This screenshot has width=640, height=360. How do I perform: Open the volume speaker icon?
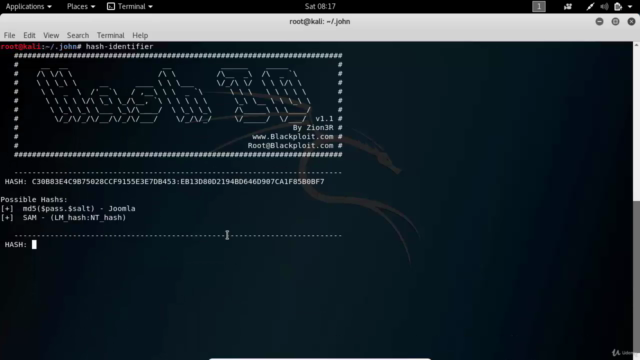[604, 7]
